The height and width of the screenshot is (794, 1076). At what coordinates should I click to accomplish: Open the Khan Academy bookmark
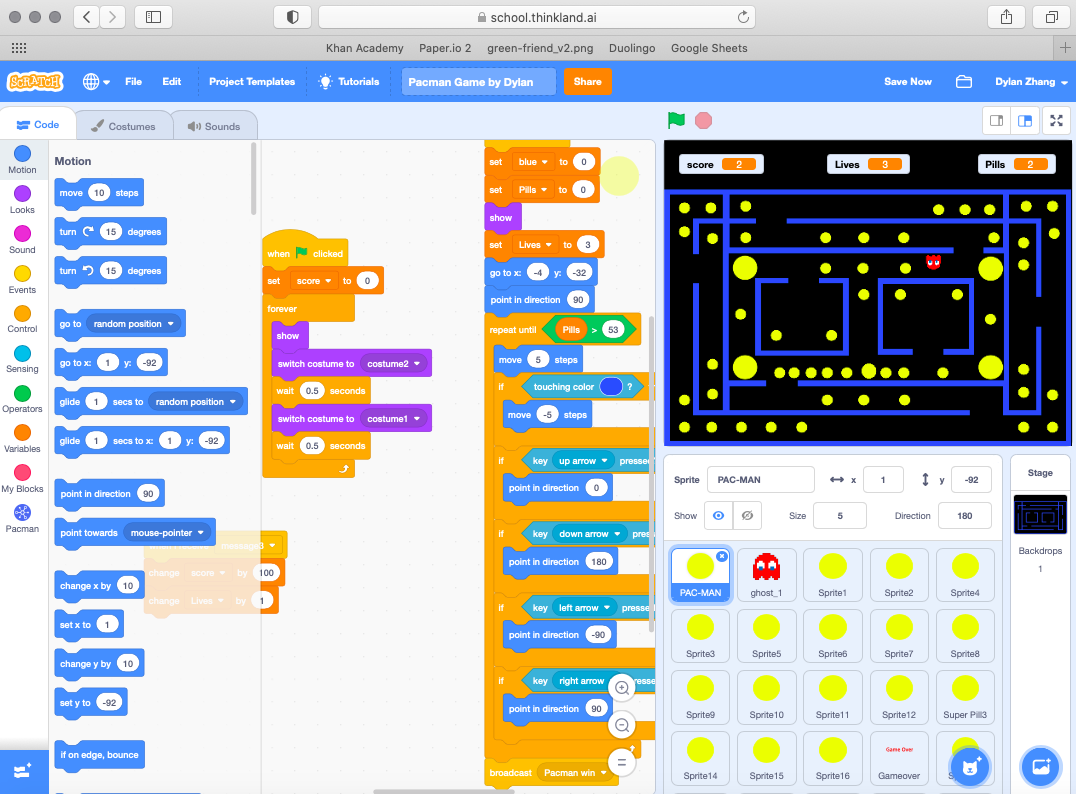[364, 48]
